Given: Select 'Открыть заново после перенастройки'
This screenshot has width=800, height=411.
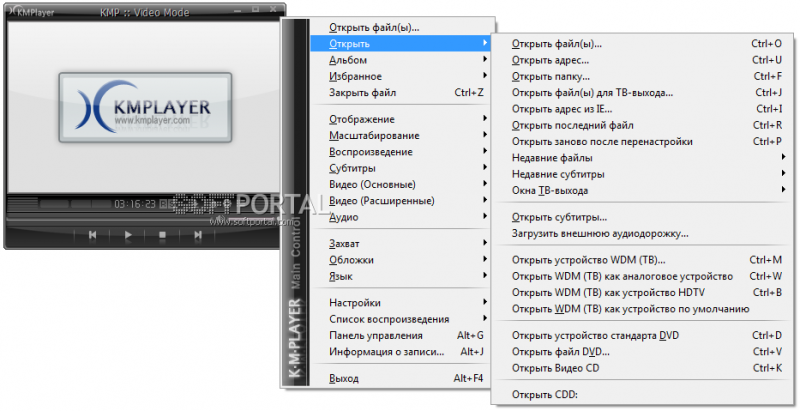Looking at the screenshot, I should click(644, 142).
